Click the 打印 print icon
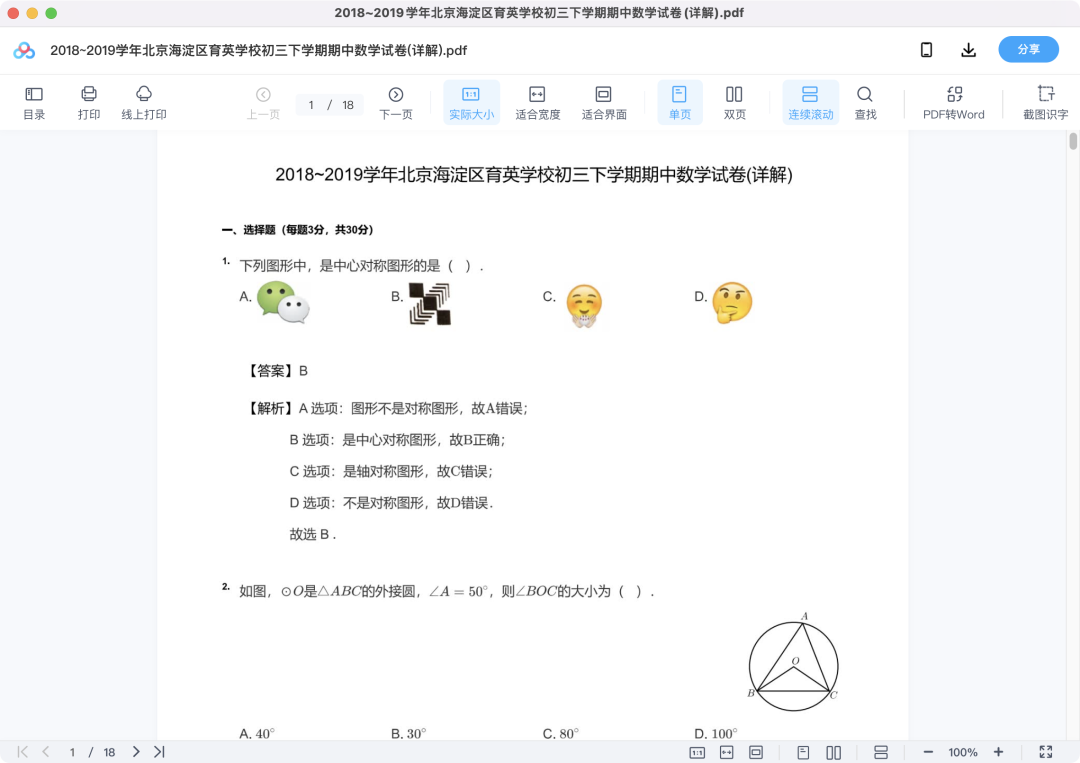Viewport: 1080px width, 763px height. point(89,103)
